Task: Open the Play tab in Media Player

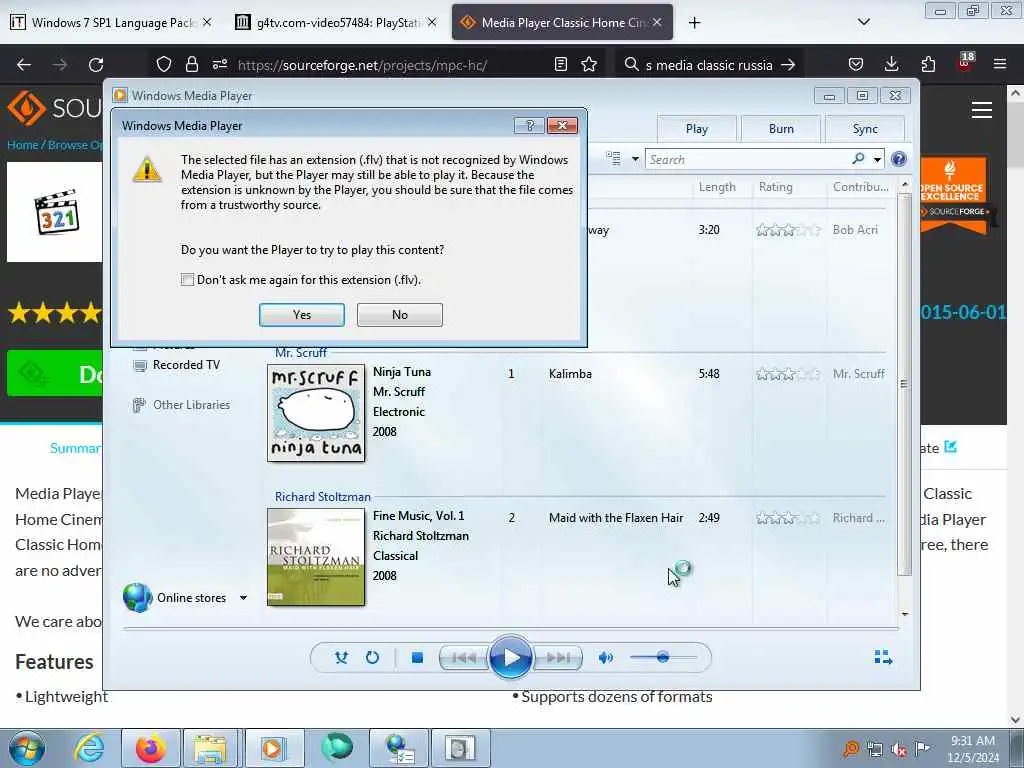Action: [x=697, y=129]
